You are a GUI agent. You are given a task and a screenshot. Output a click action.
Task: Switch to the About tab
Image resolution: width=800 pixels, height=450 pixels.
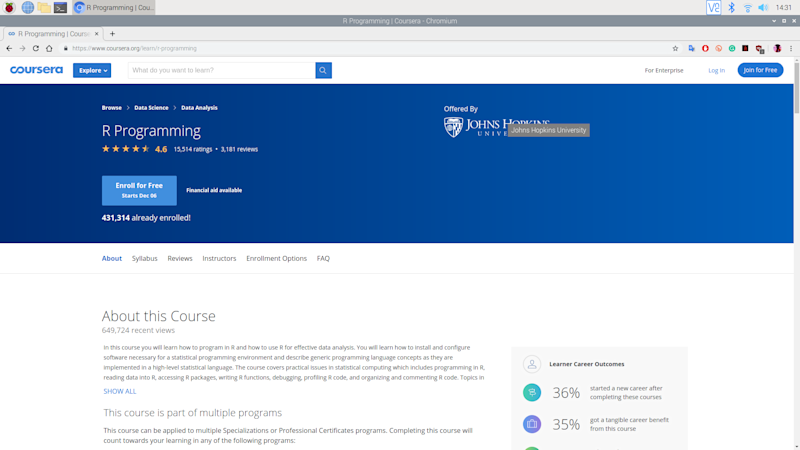(112, 258)
